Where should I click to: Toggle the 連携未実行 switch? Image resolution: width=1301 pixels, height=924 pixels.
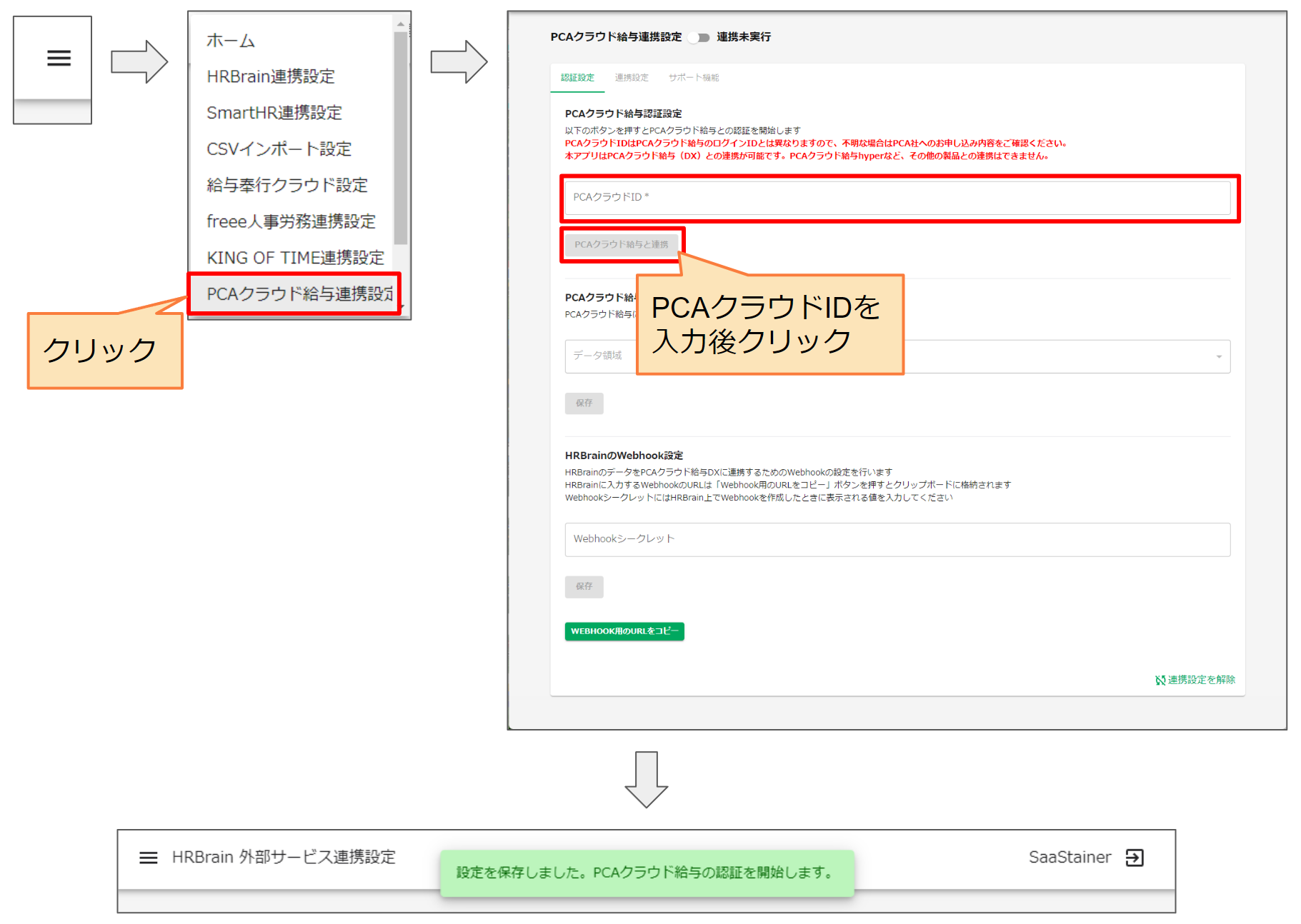point(700,38)
